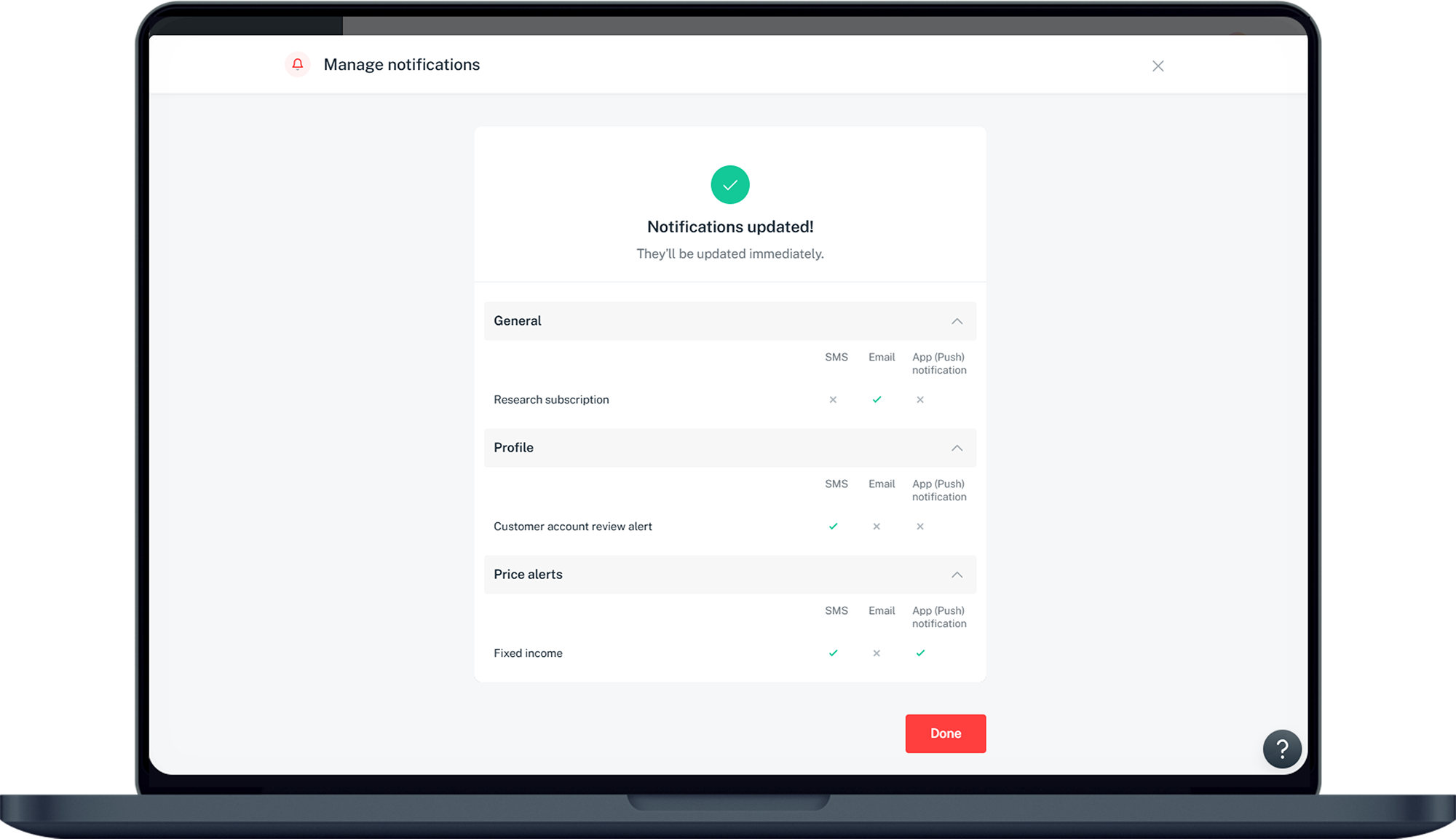The image size is (1456, 839).
Task: Click Research subscription Email check icon
Action: 877,400
